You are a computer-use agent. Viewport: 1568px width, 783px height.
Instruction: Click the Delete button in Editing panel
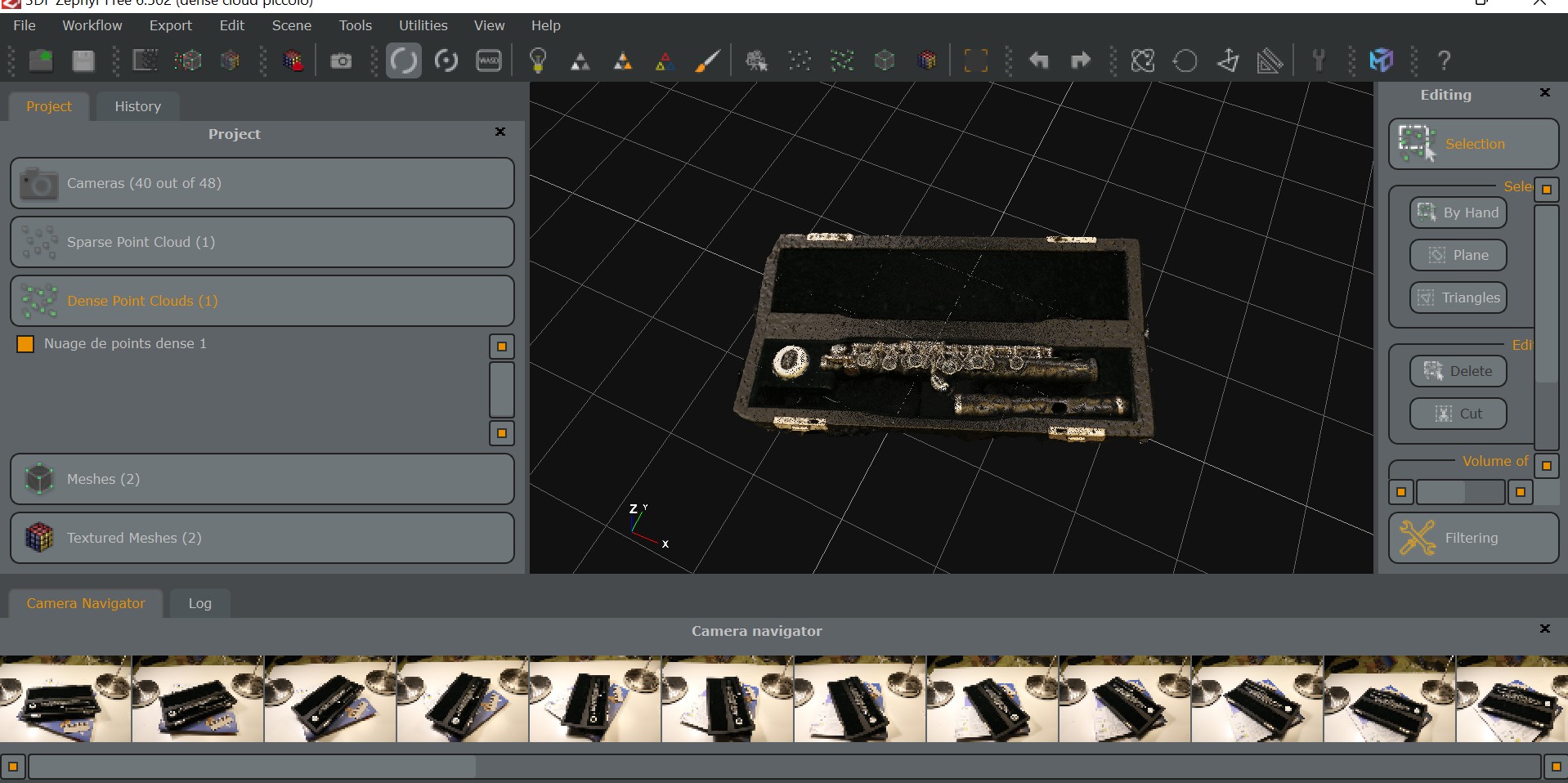[x=1458, y=371]
